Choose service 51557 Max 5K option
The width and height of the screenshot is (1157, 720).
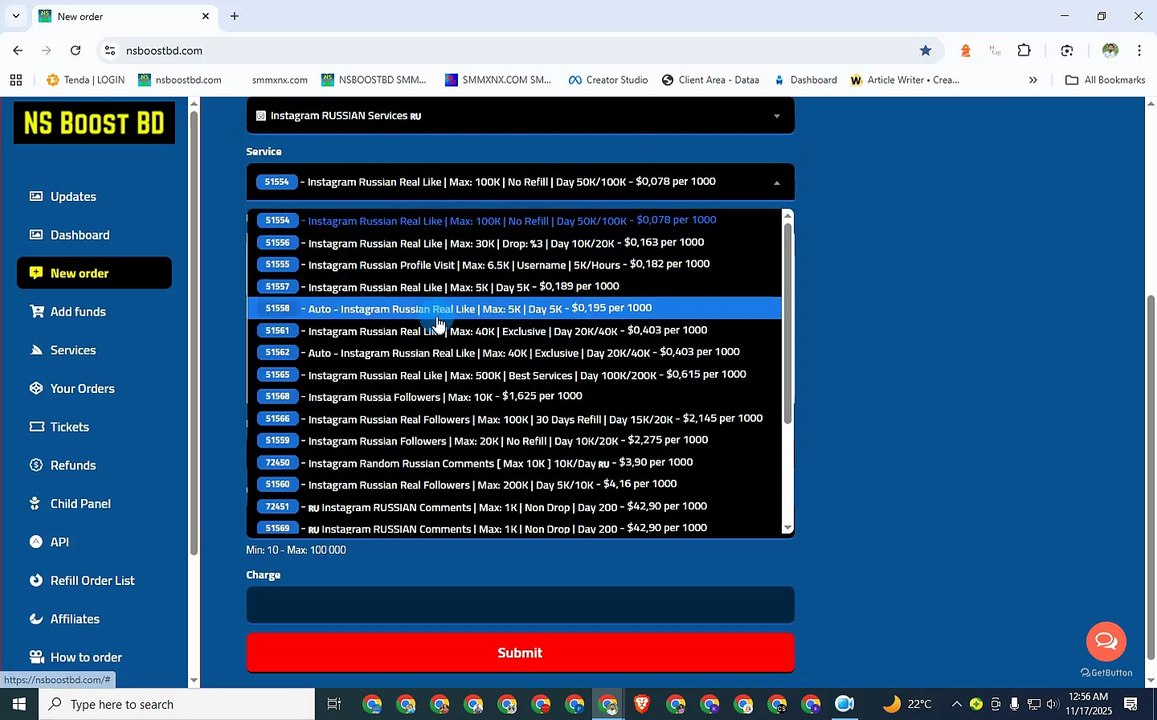(x=514, y=286)
